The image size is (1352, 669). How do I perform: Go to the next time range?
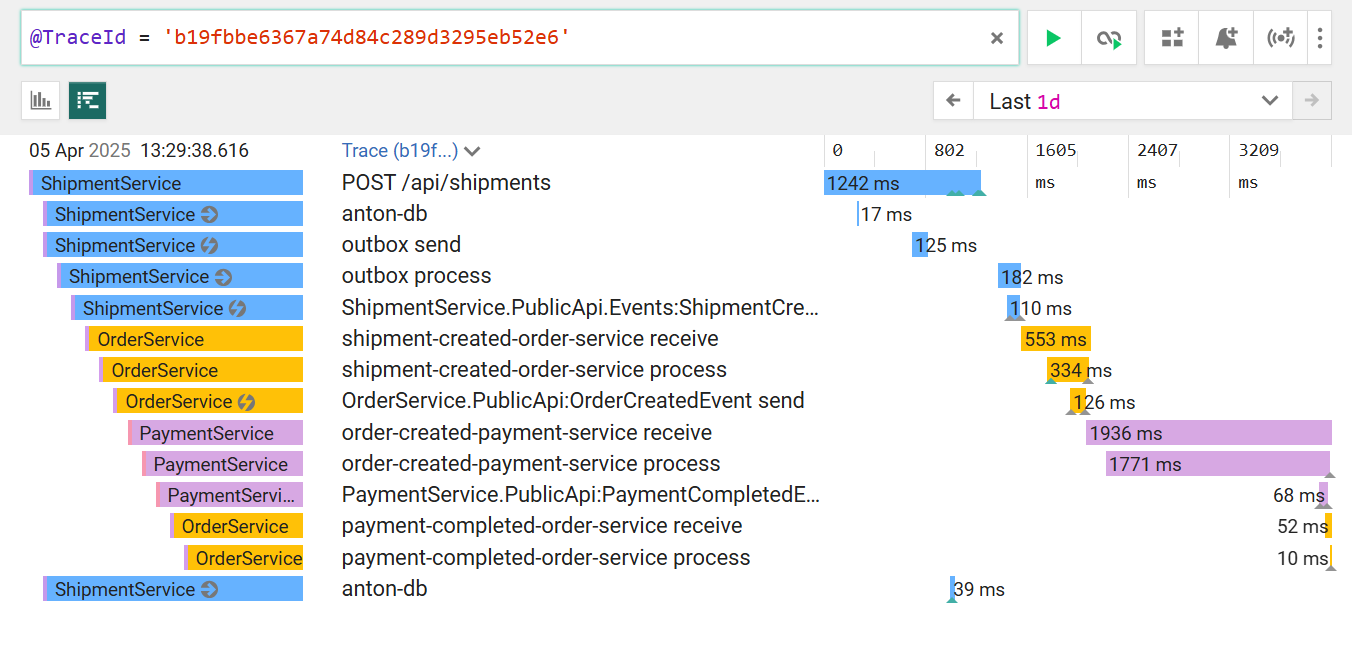pos(1312,101)
